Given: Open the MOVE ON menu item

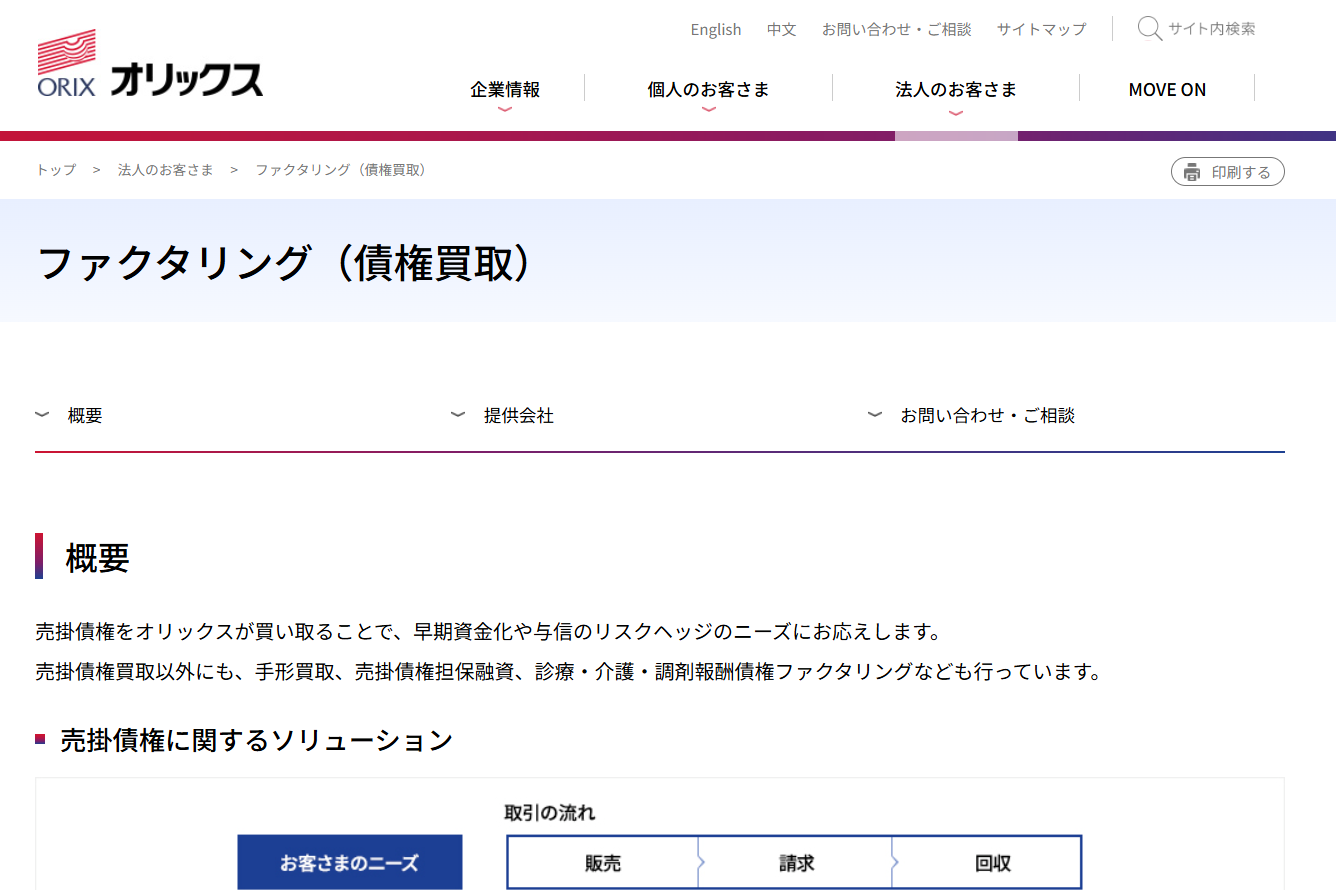Looking at the screenshot, I should [1166, 90].
